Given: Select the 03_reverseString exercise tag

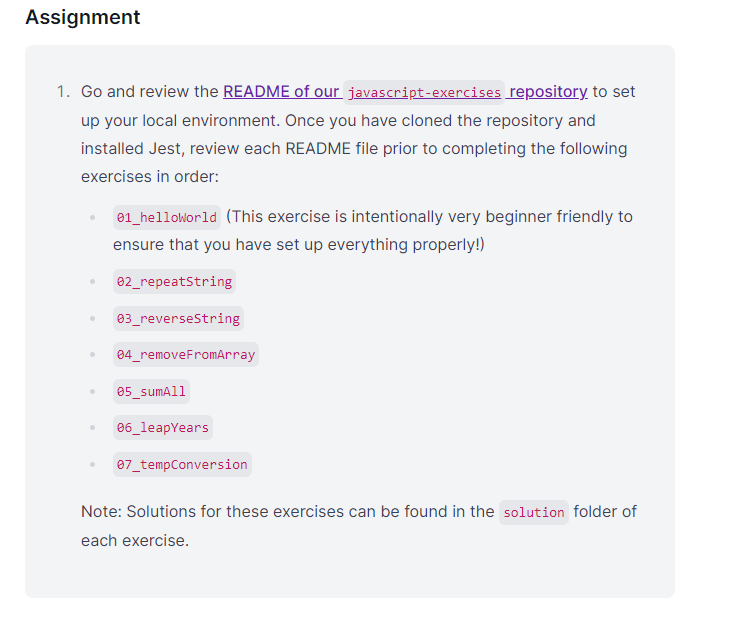Looking at the screenshot, I should (178, 319).
